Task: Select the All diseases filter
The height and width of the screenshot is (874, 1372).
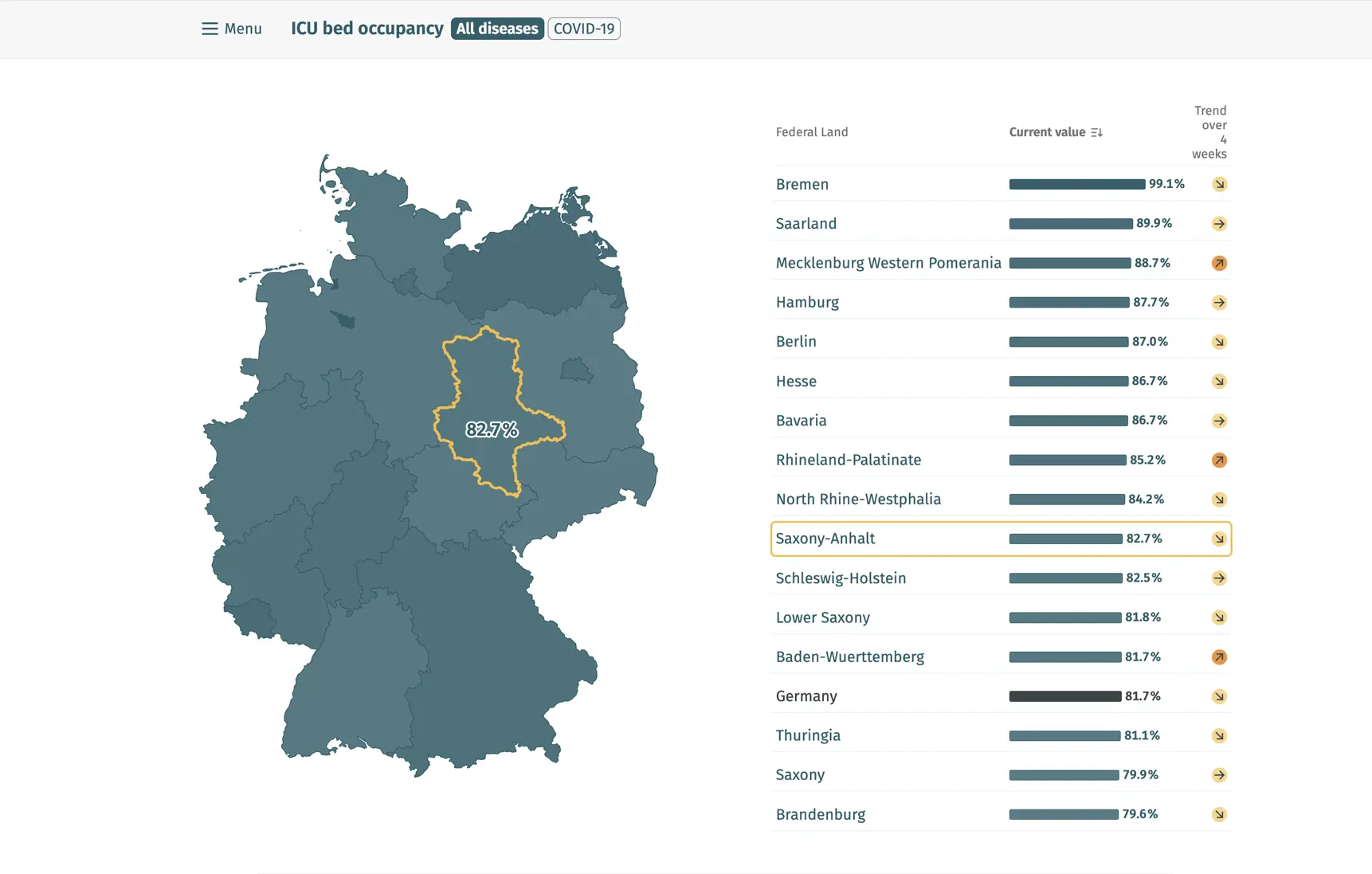Action: pyautogui.click(x=496, y=29)
